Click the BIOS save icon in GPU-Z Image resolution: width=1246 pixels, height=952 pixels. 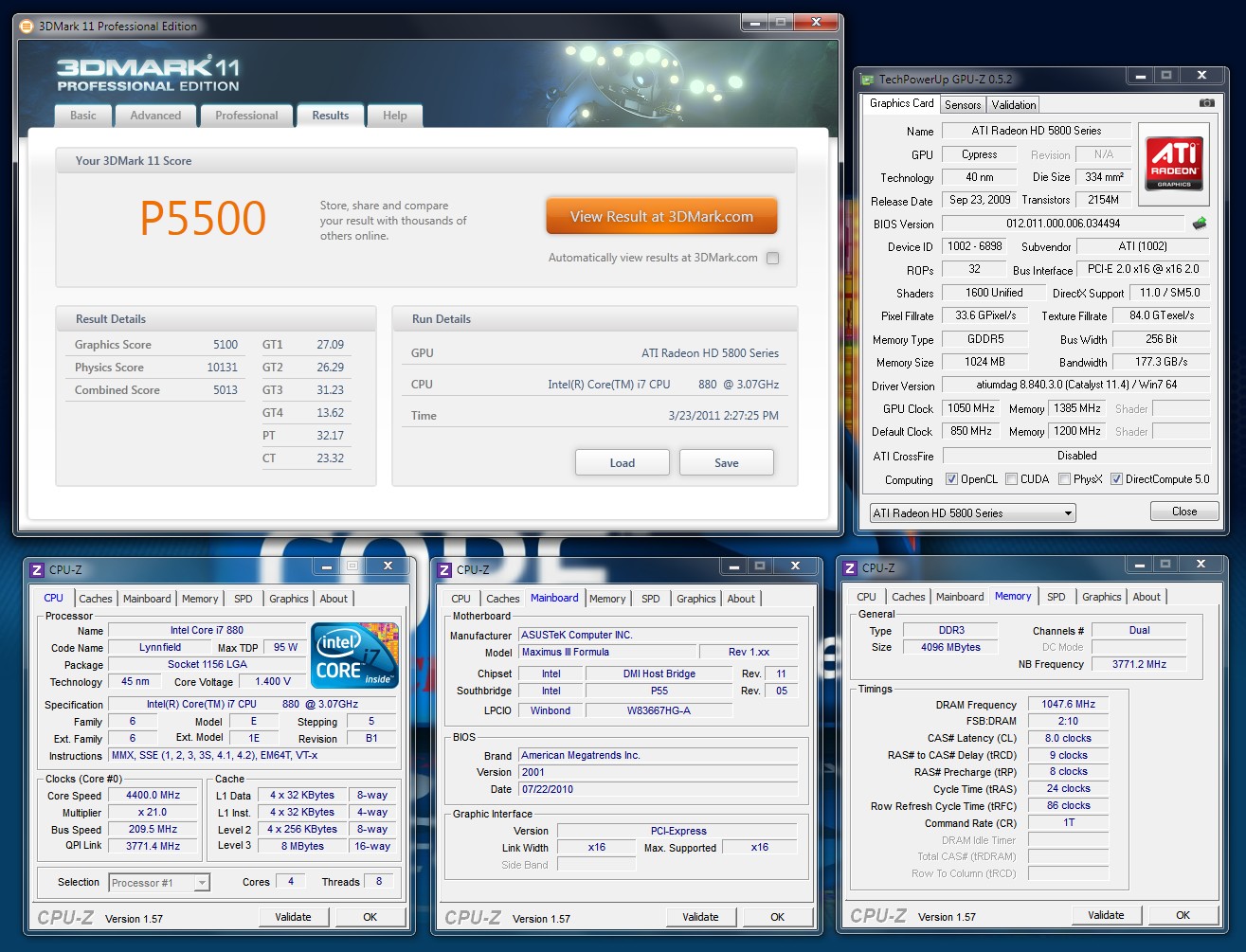[1200, 224]
